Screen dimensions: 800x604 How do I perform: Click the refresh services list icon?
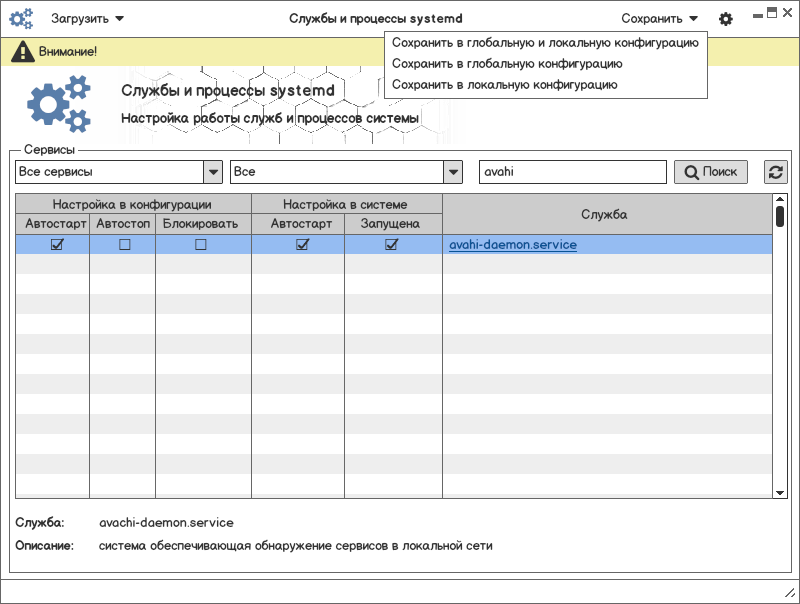[x=776, y=172]
